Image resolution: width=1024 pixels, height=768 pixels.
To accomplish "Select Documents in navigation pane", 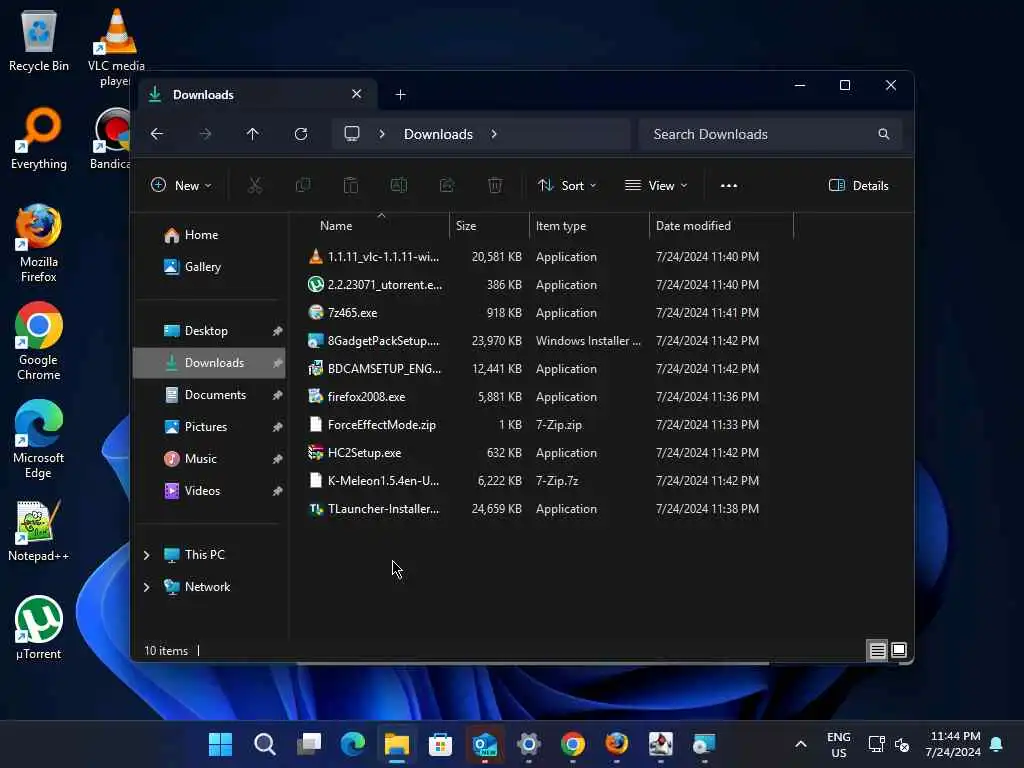I will point(209,395).
